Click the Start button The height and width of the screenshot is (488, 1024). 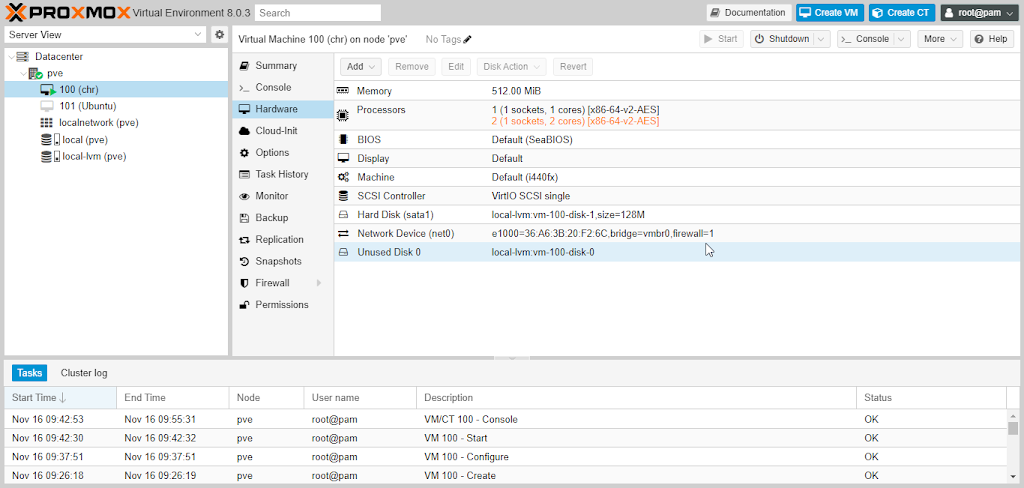[x=721, y=39]
